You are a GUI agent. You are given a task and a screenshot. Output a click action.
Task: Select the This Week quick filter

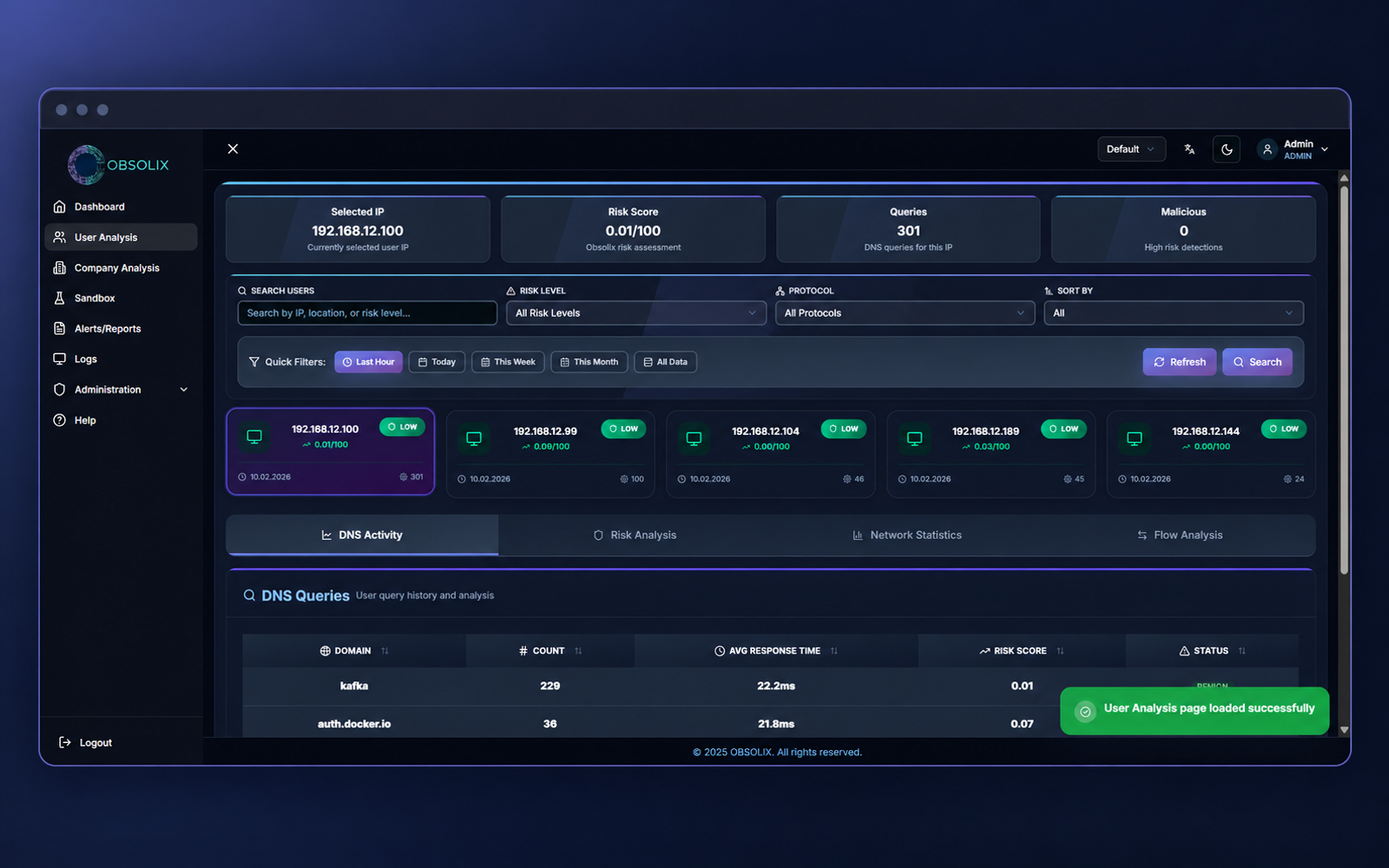(x=508, y=362)
